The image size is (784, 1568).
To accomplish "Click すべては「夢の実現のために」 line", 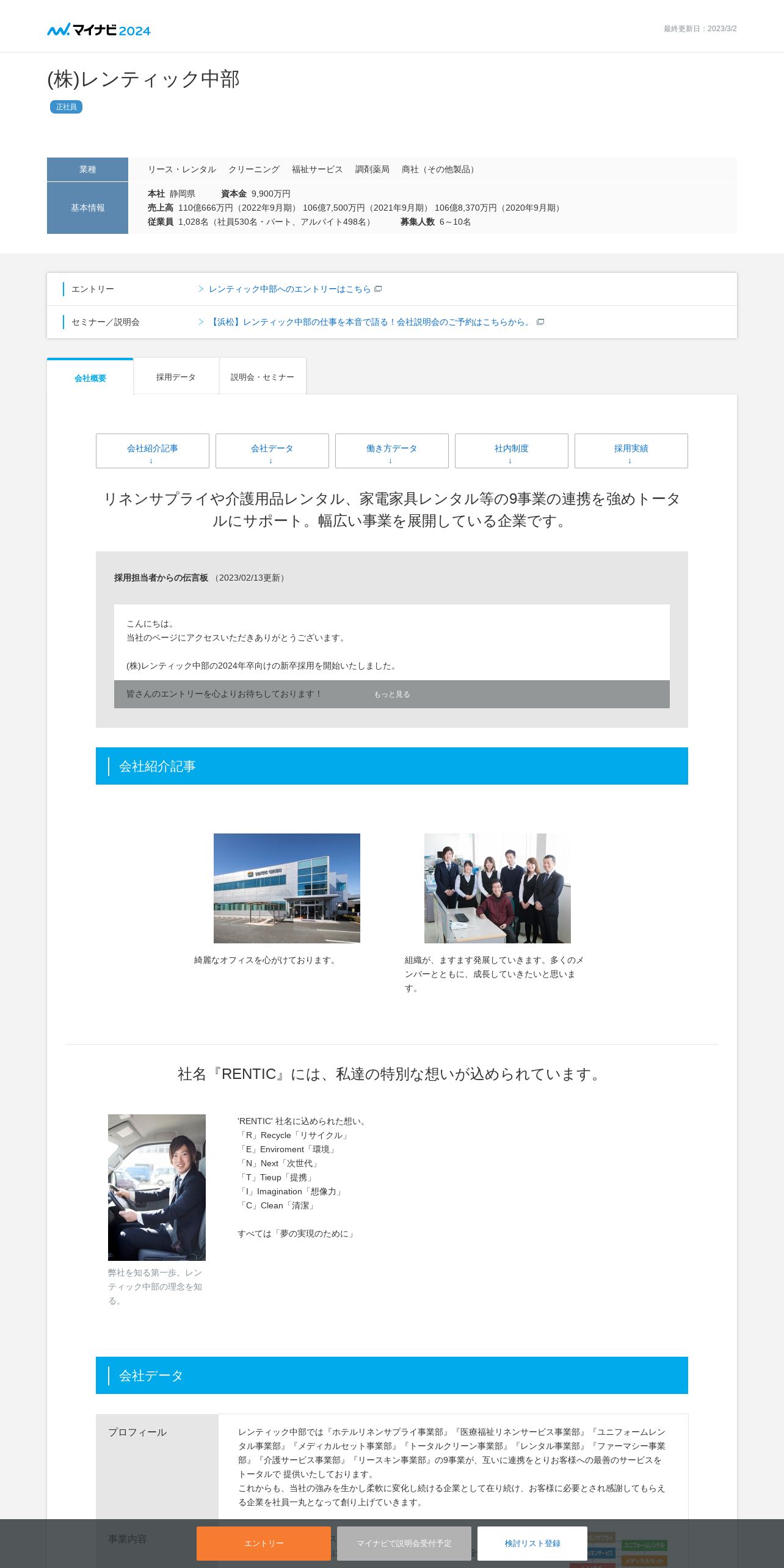I will [x=297, y=1233].
